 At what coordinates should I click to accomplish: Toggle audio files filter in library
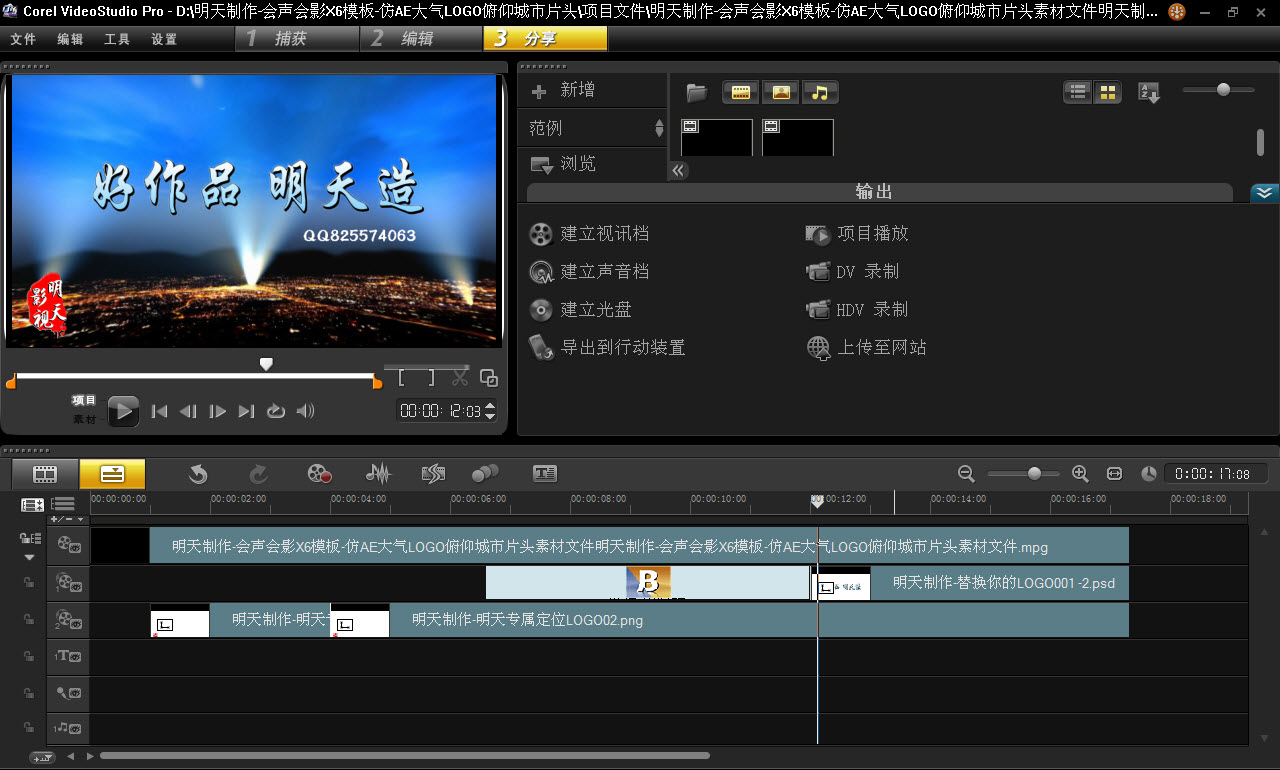pyautogui.click(x=820, y=93)
